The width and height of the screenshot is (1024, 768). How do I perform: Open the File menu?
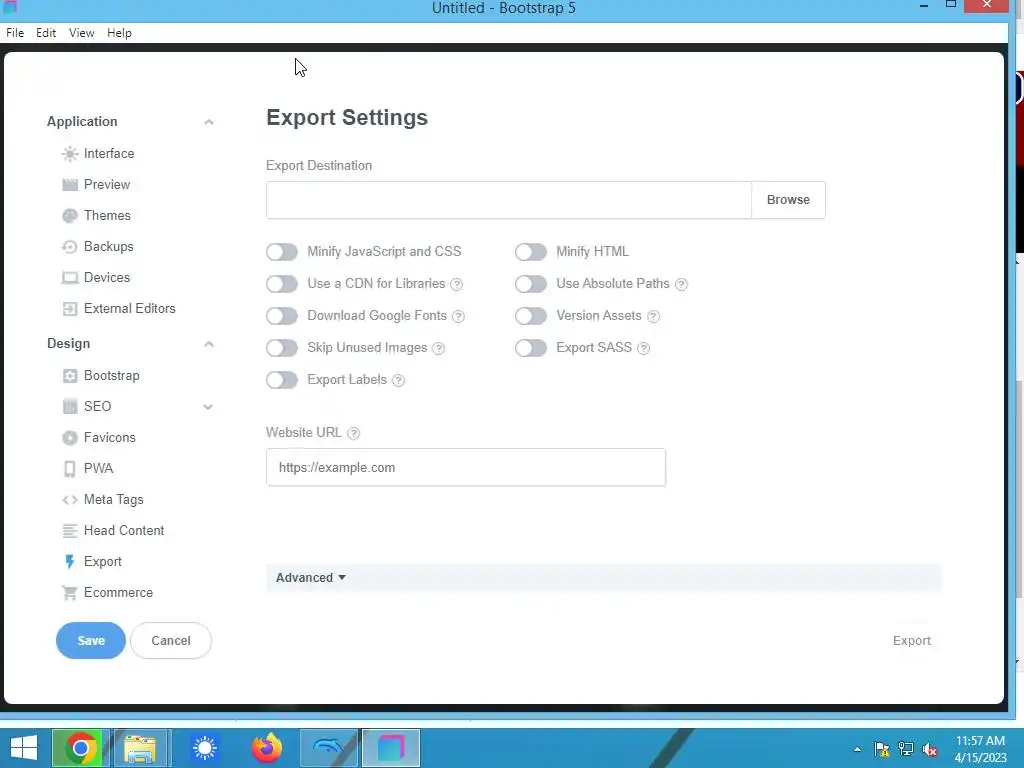[15, 33]
